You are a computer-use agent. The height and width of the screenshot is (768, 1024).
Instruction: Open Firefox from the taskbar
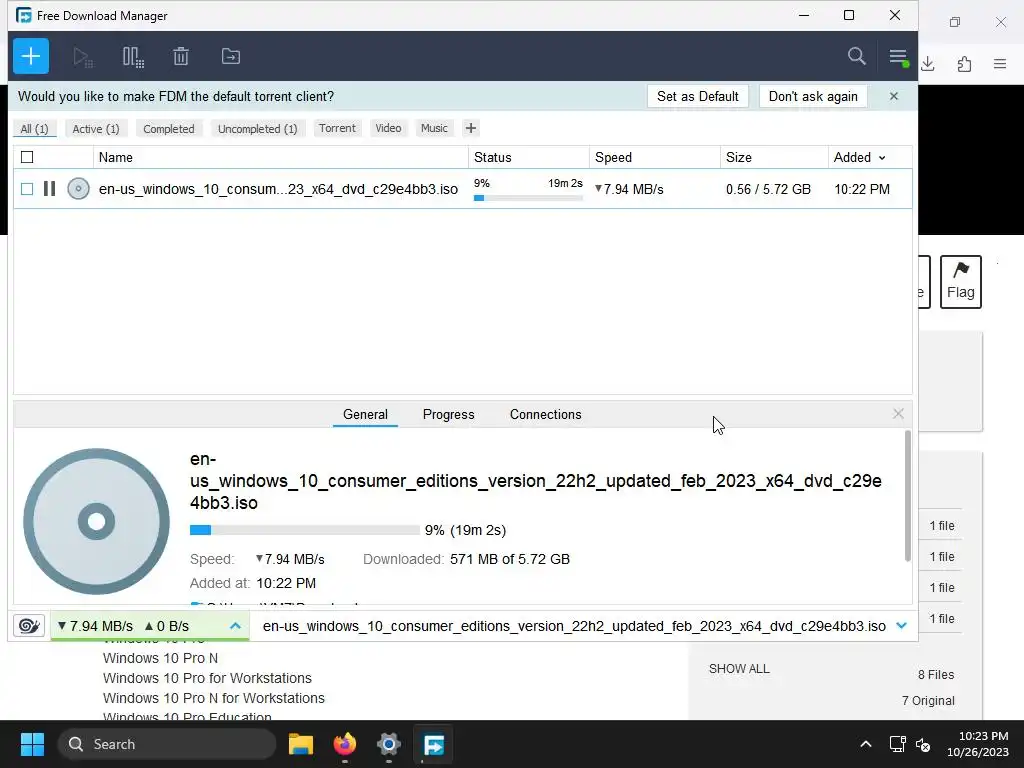click(345, 744)
